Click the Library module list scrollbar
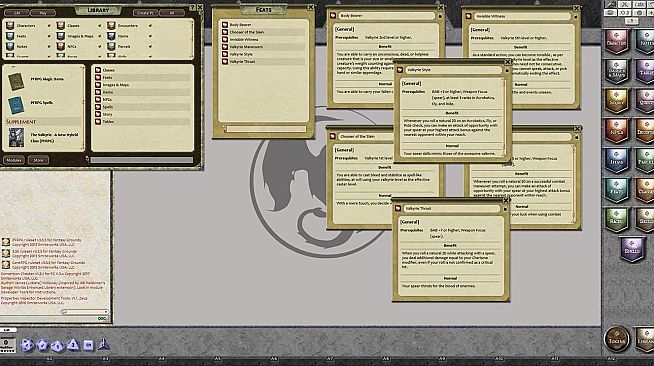 [x=83, y=108]
